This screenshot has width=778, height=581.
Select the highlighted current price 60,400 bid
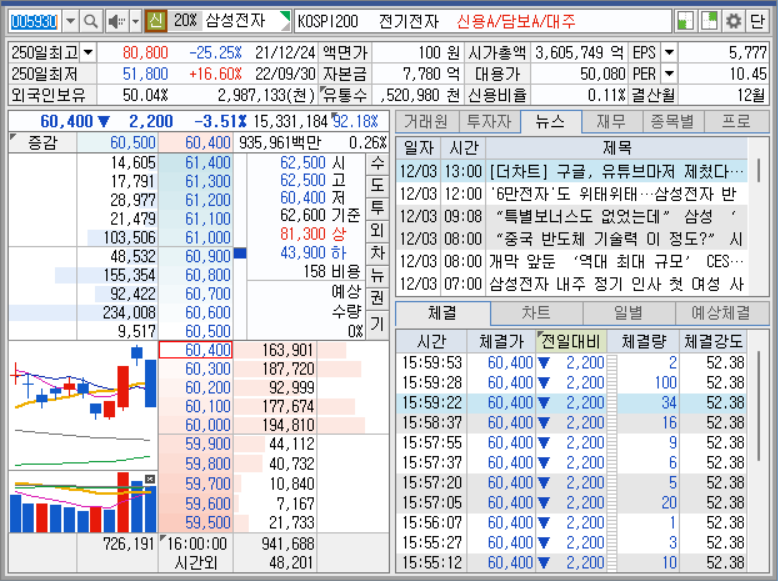pos(196,350)
